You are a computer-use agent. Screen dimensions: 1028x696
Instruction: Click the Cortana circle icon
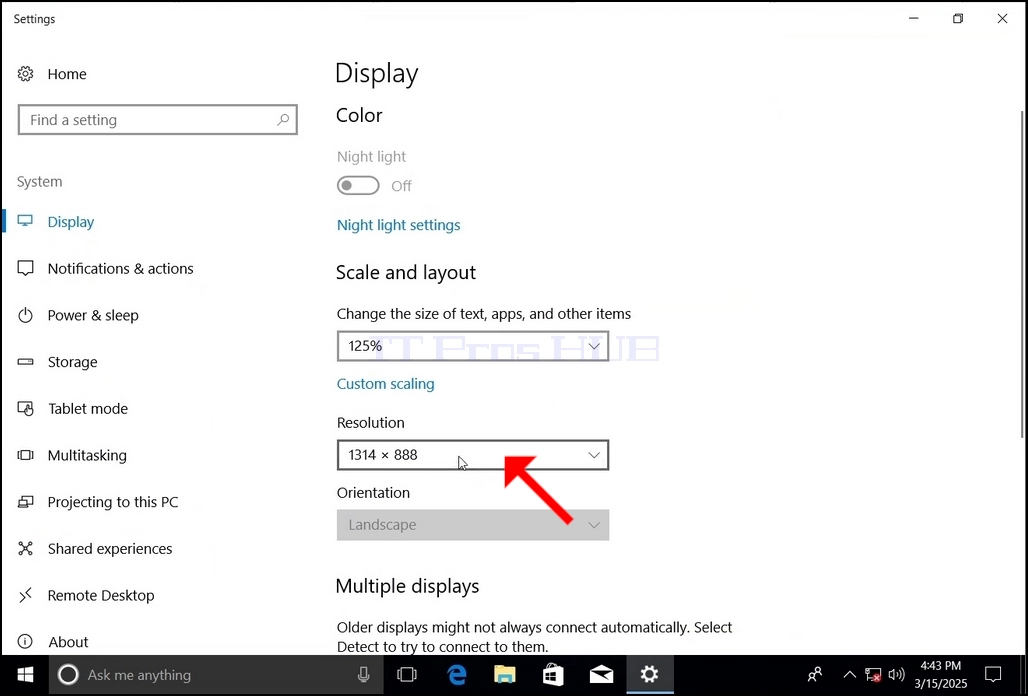pos(68,674)
